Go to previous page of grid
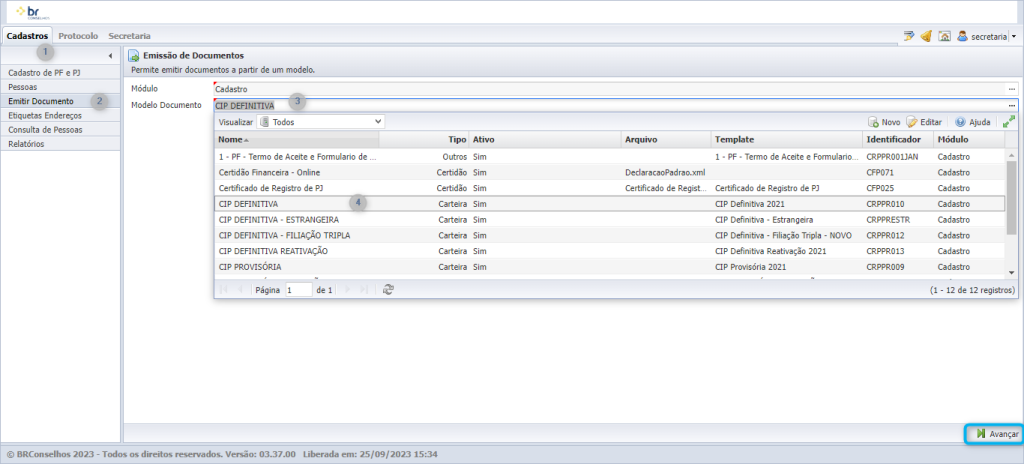This screenshot has height=464, width=1024. pyautogui.click(x=240, y=290)
